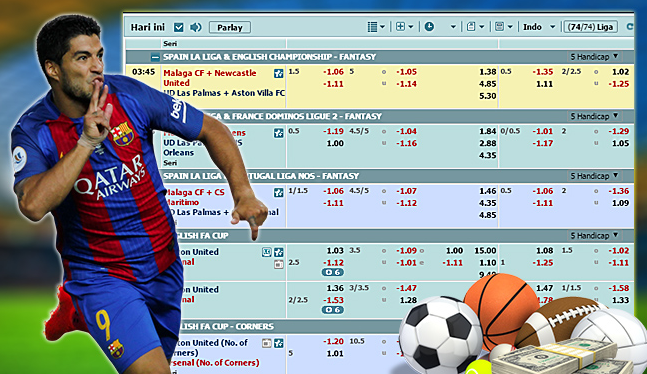Open the Parlay betting mode

click(230, 27)
